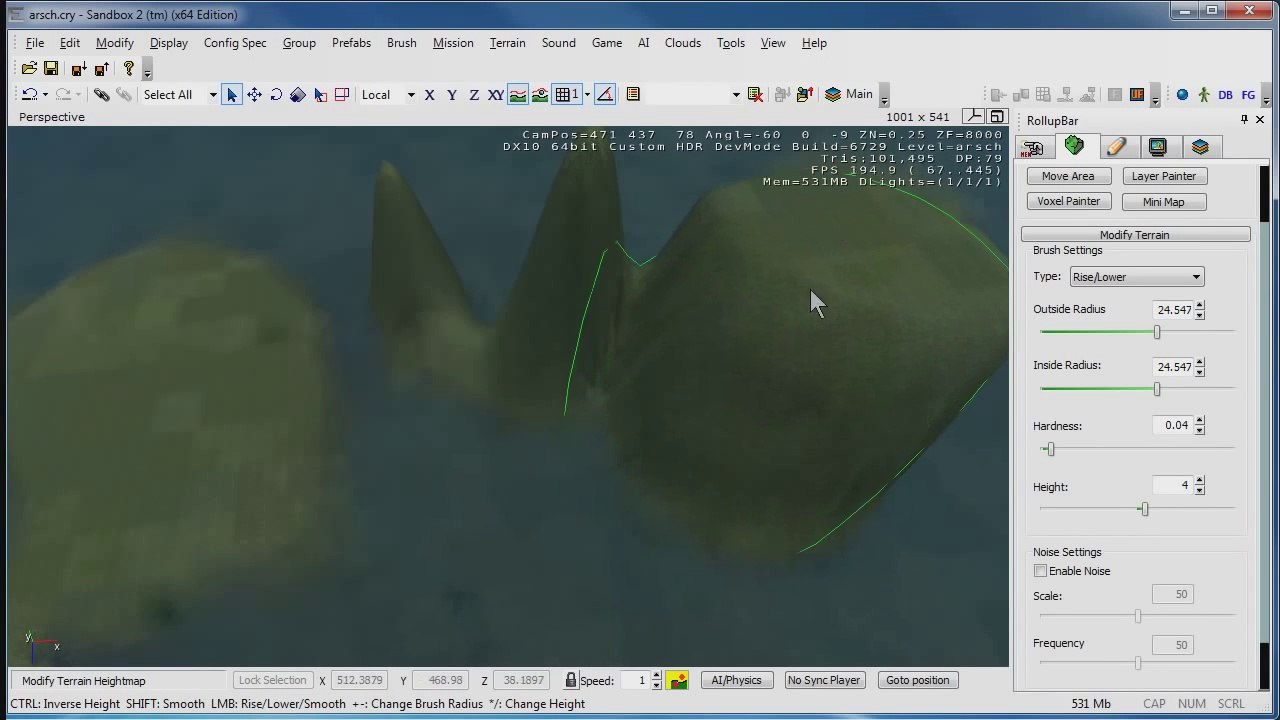Choose the Move tool
This screenshot has height=720, width=1280.
coord(254,95)
